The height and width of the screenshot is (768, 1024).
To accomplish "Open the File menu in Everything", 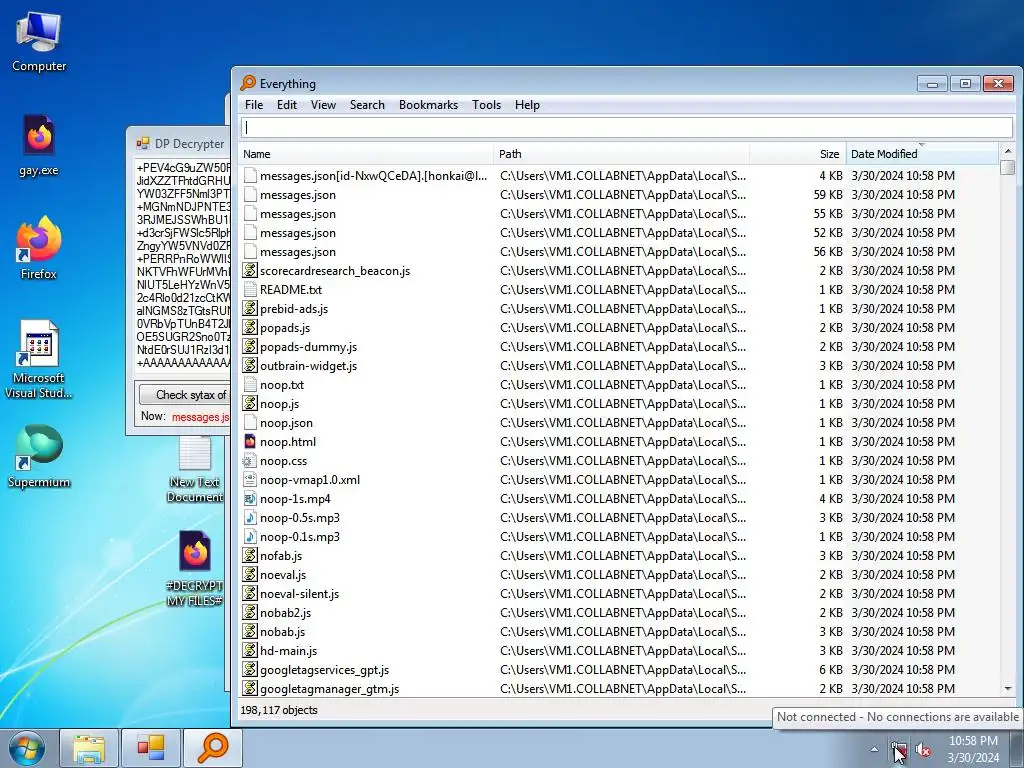I will point(254,104).
